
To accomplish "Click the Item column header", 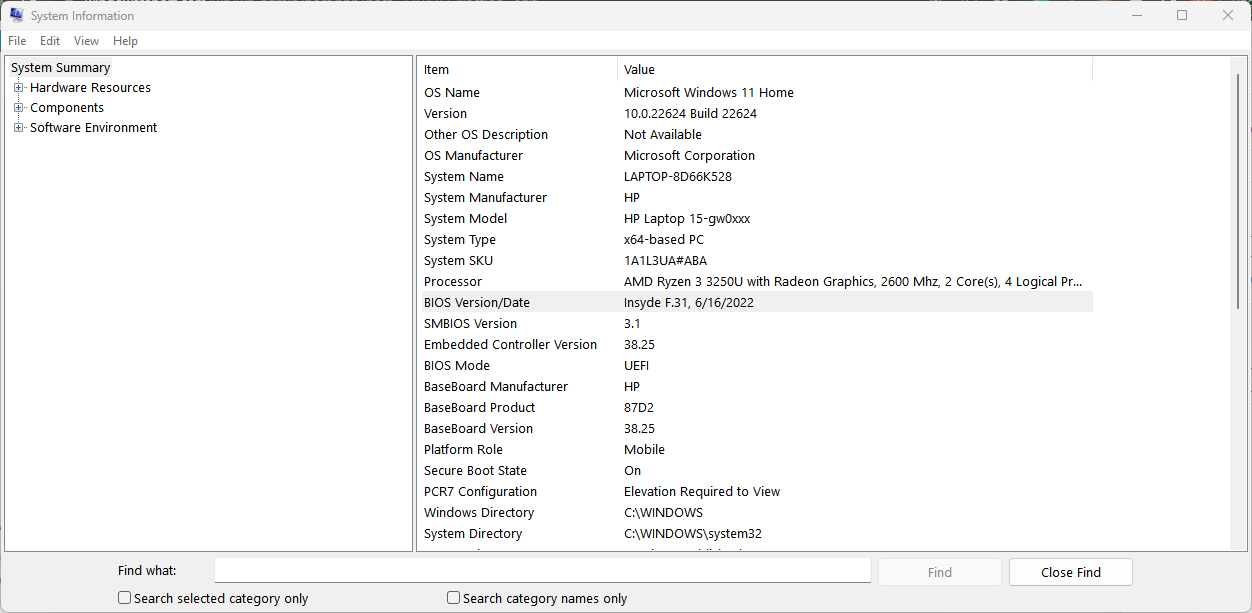I will pyautogui.click(x=516, y=70).
